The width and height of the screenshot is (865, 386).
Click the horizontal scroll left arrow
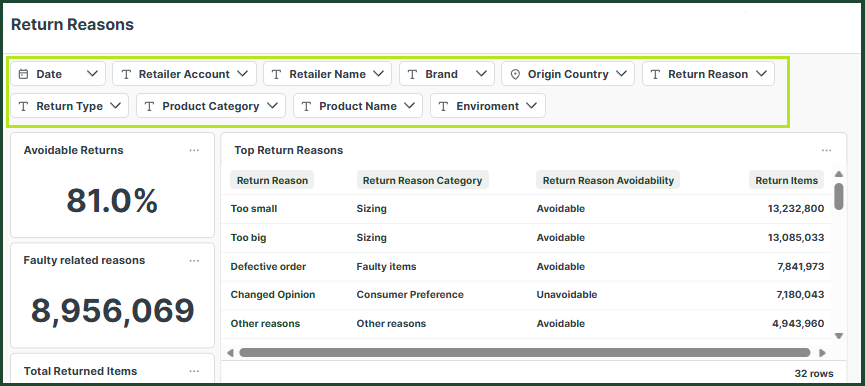coord(230,352)
